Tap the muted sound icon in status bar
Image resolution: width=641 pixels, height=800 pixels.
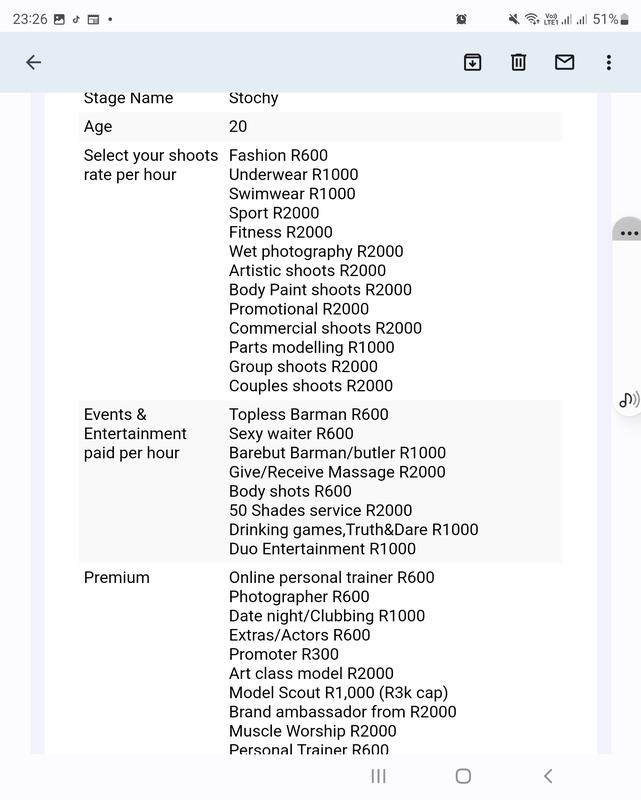pyautogui.click(x=514, y=19)
